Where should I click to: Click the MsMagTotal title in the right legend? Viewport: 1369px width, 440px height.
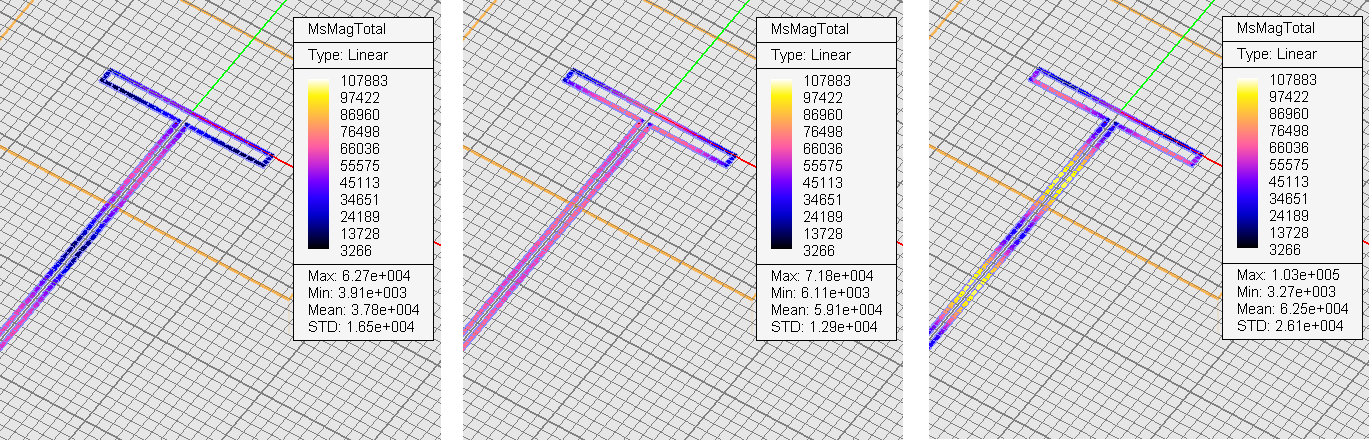1276,30
